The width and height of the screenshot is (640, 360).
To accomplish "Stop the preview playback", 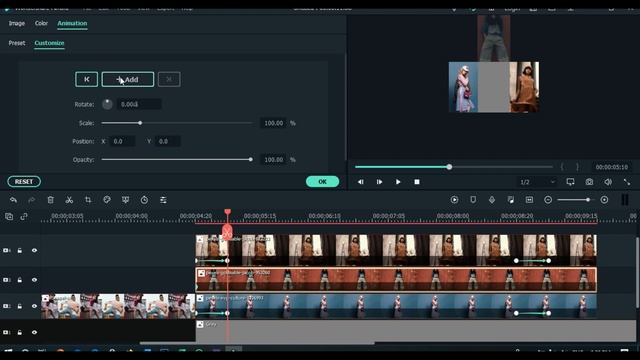I will pyautogui.click(x=417, y=182).
